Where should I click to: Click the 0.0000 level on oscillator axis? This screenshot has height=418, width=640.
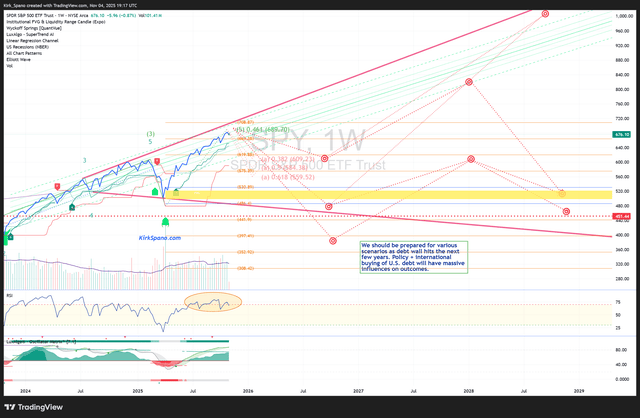622,379
